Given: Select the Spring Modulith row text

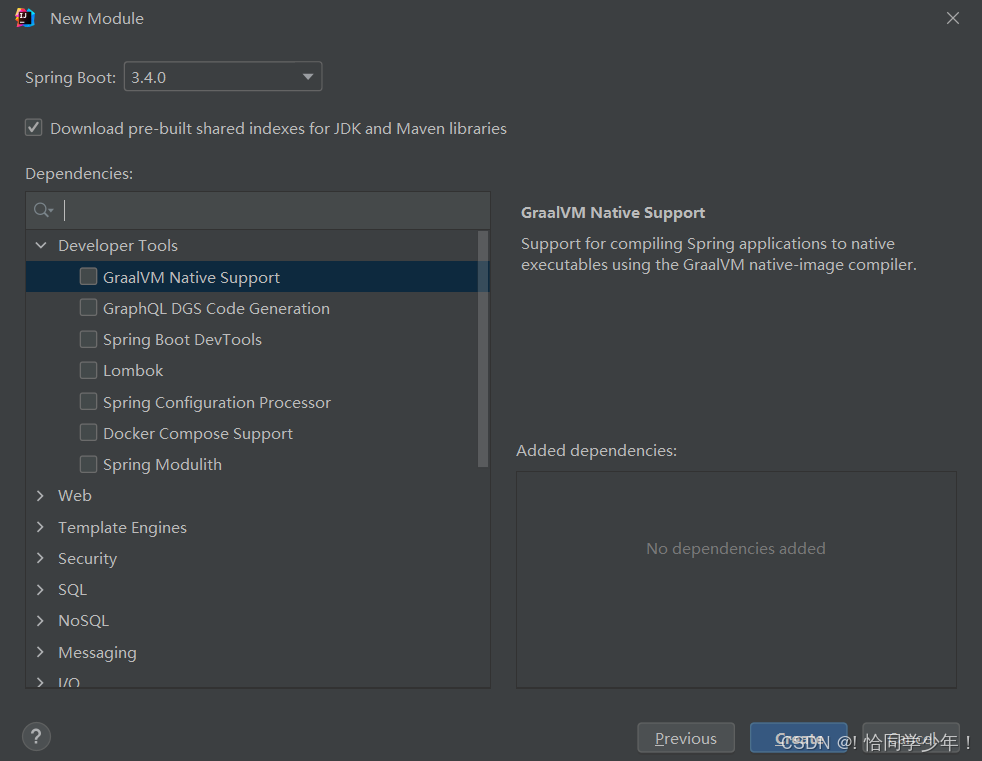Looking at the screenshot, I should click(162, 465).
